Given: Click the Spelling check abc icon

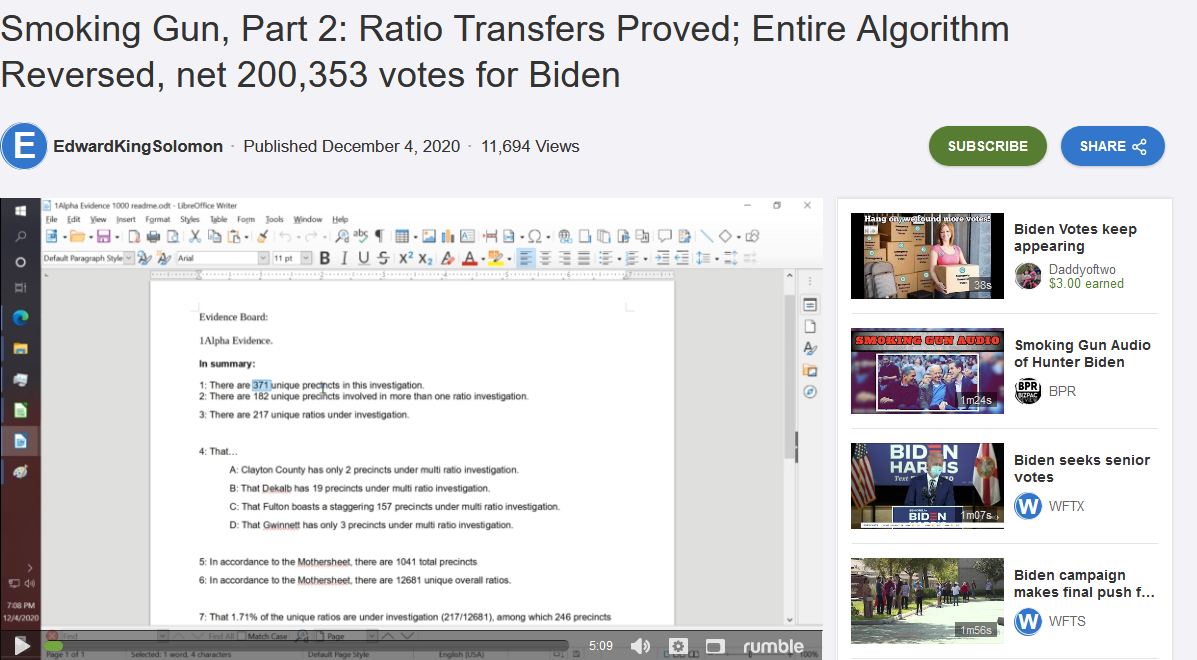Looking at the screenshot, I should 360,236.
